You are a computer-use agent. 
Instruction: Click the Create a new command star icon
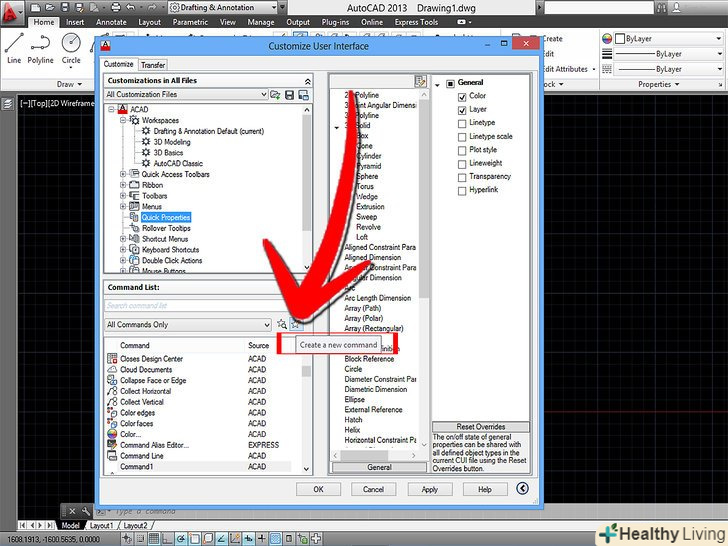tap(296, 325)
